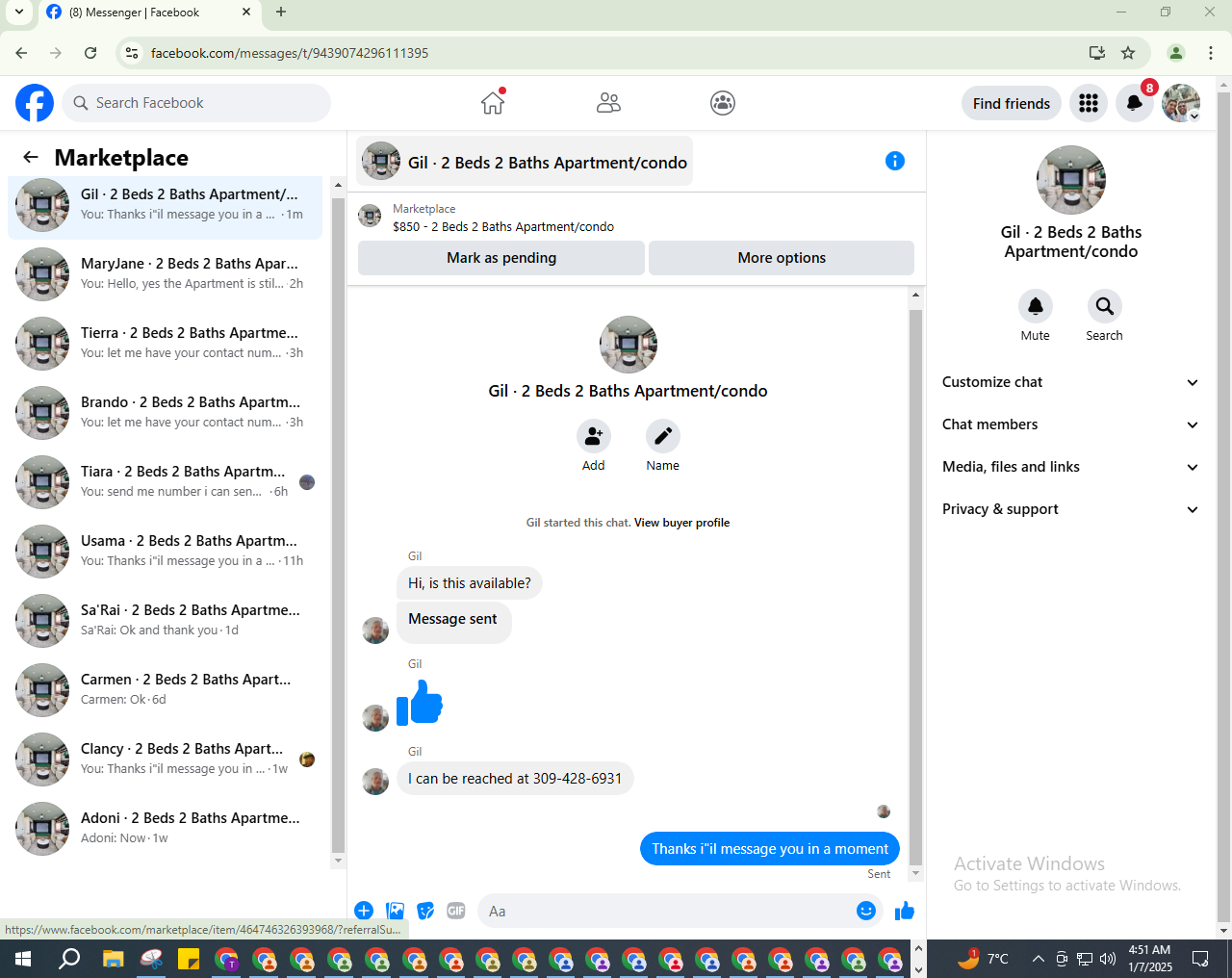1232x978 pixels.
Task: Click the phone number message from Gil
Action: point(515,779)
